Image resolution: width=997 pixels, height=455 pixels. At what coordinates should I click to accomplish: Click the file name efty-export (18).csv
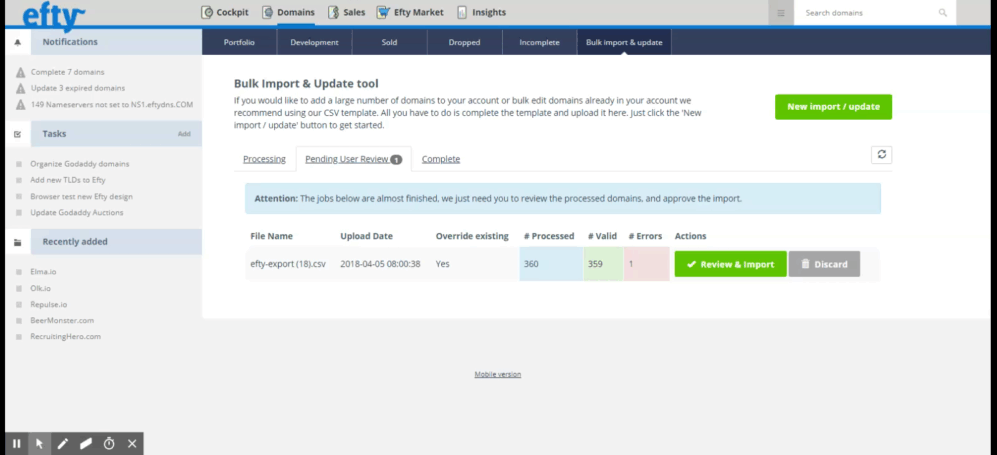[x=288, y=264]
